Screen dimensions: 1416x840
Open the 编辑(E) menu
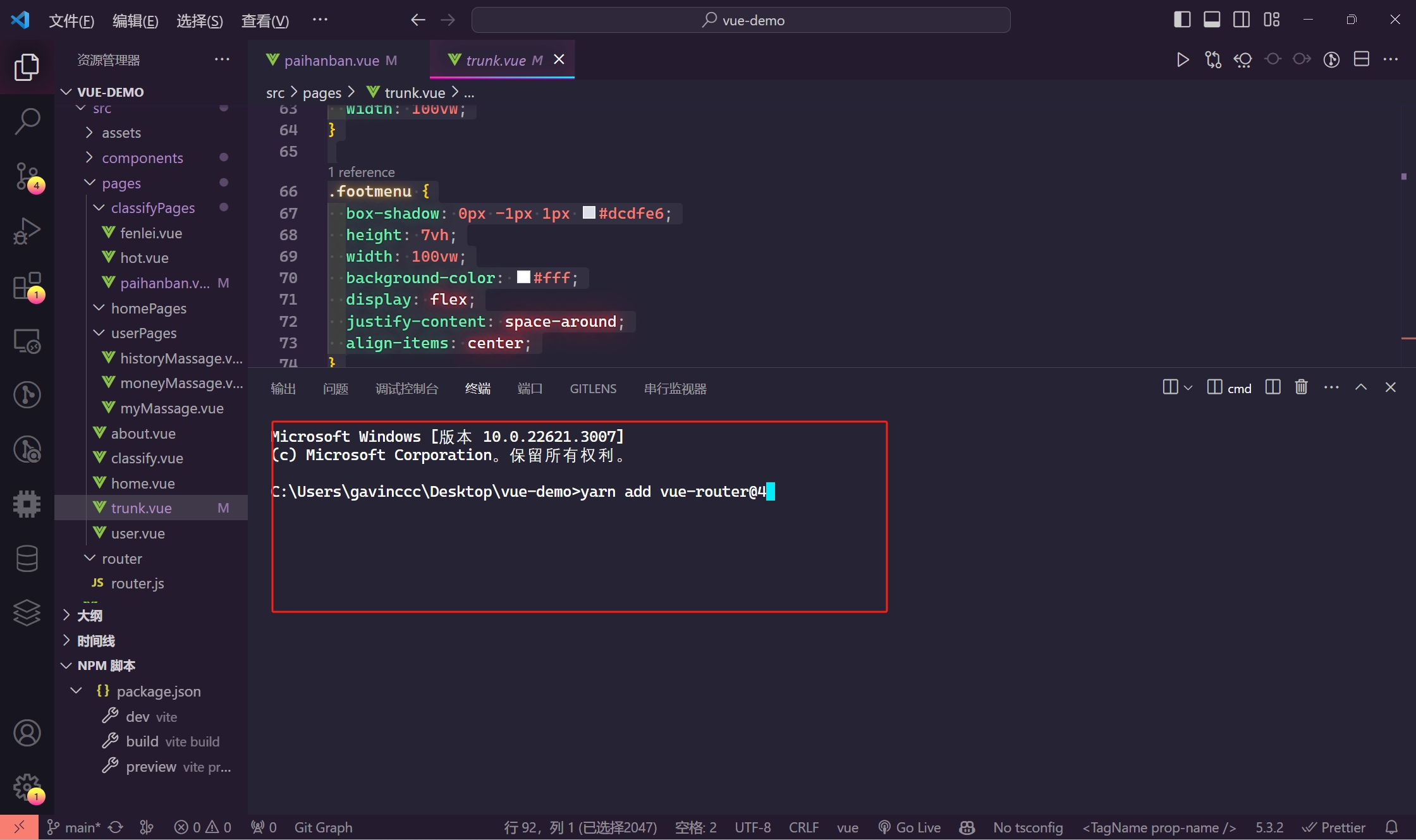point(135,21)
